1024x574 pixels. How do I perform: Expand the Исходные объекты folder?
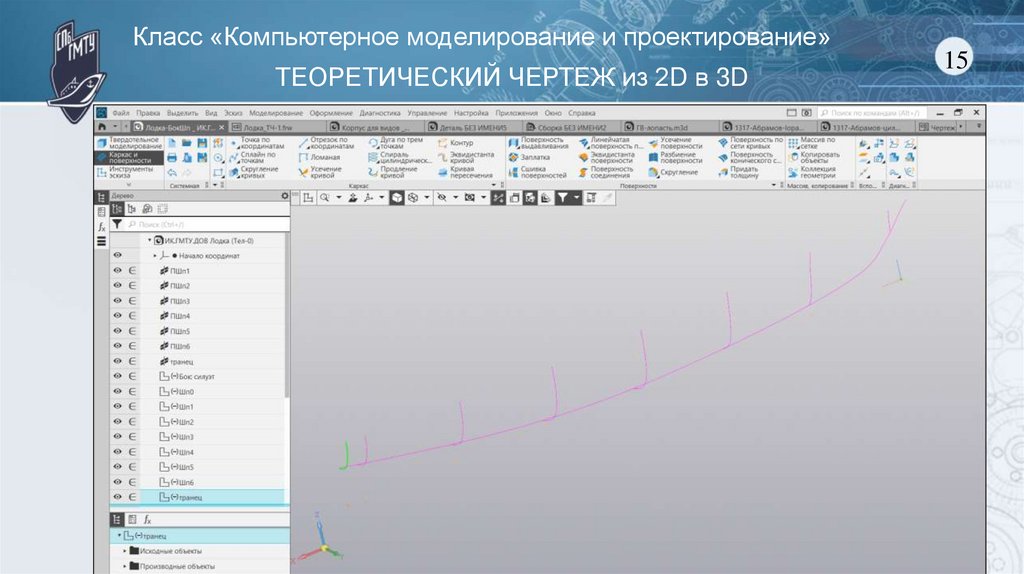125,551
